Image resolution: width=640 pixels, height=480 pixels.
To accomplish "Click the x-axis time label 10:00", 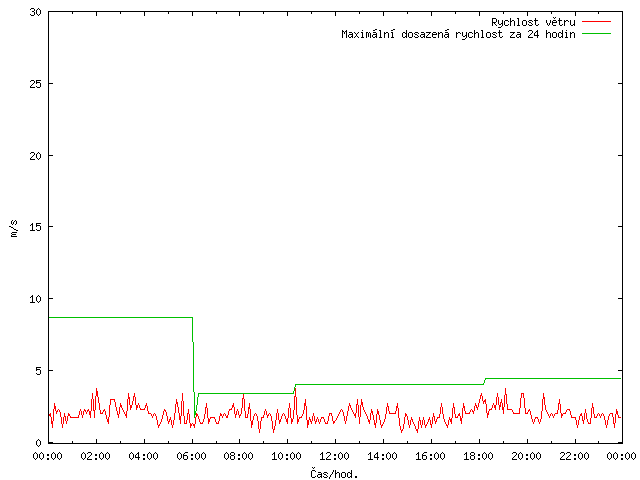I will [287, 456].
